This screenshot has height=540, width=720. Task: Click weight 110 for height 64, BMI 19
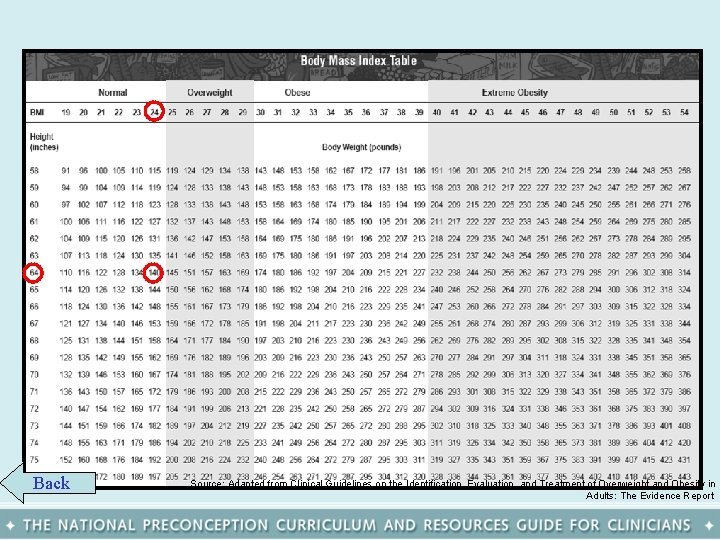point(66,272)
